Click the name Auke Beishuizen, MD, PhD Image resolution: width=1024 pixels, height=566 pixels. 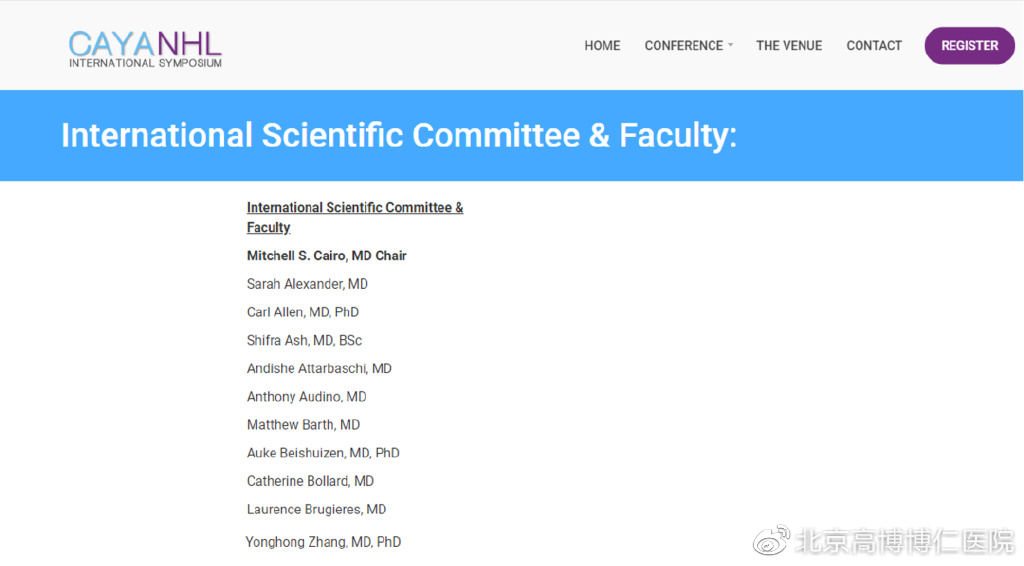[323, 452]
